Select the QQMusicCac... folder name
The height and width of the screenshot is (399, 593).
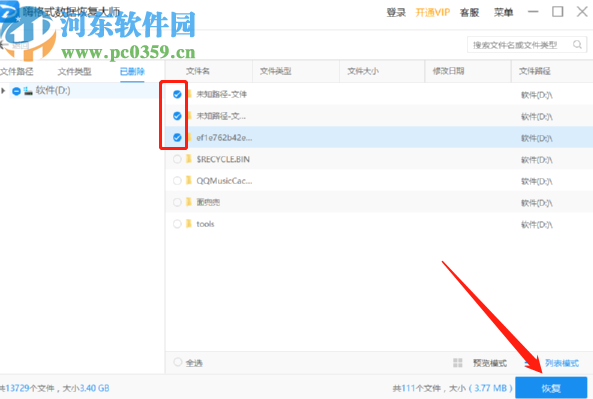(224, 181)
